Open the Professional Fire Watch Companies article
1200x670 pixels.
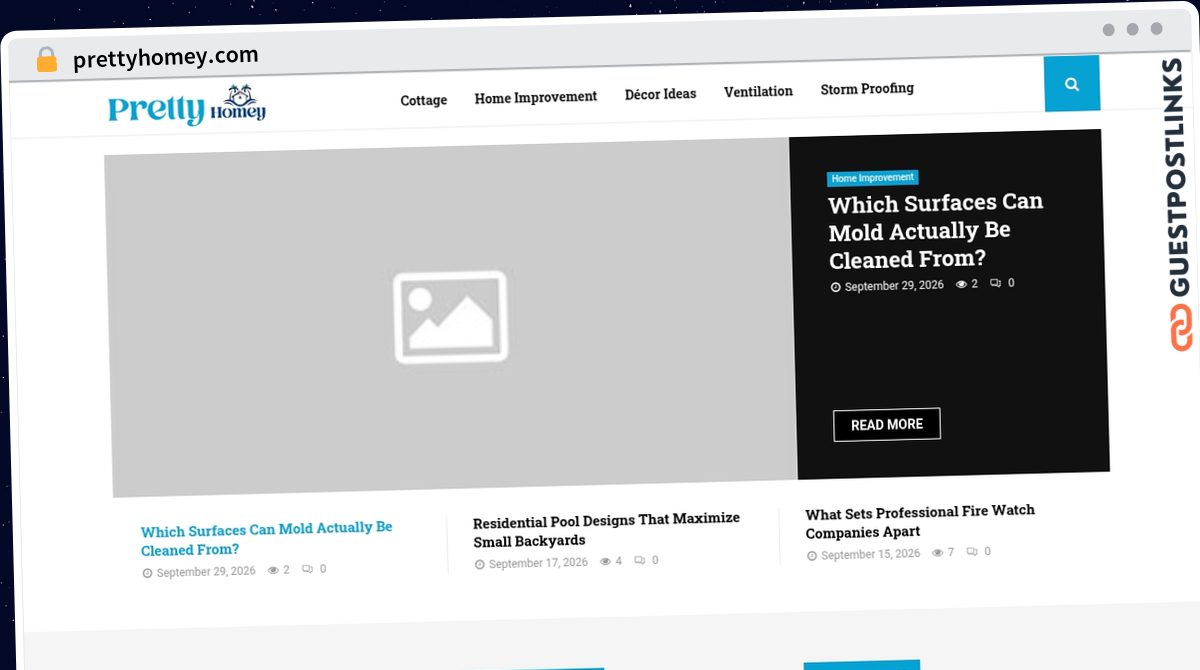[x=920, y=521]
